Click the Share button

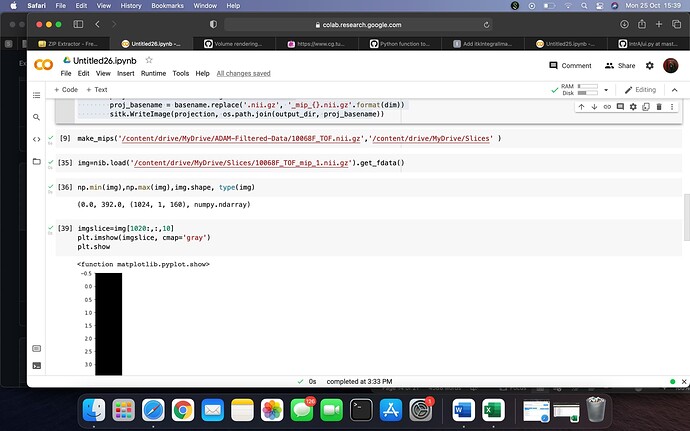[620, 66]
